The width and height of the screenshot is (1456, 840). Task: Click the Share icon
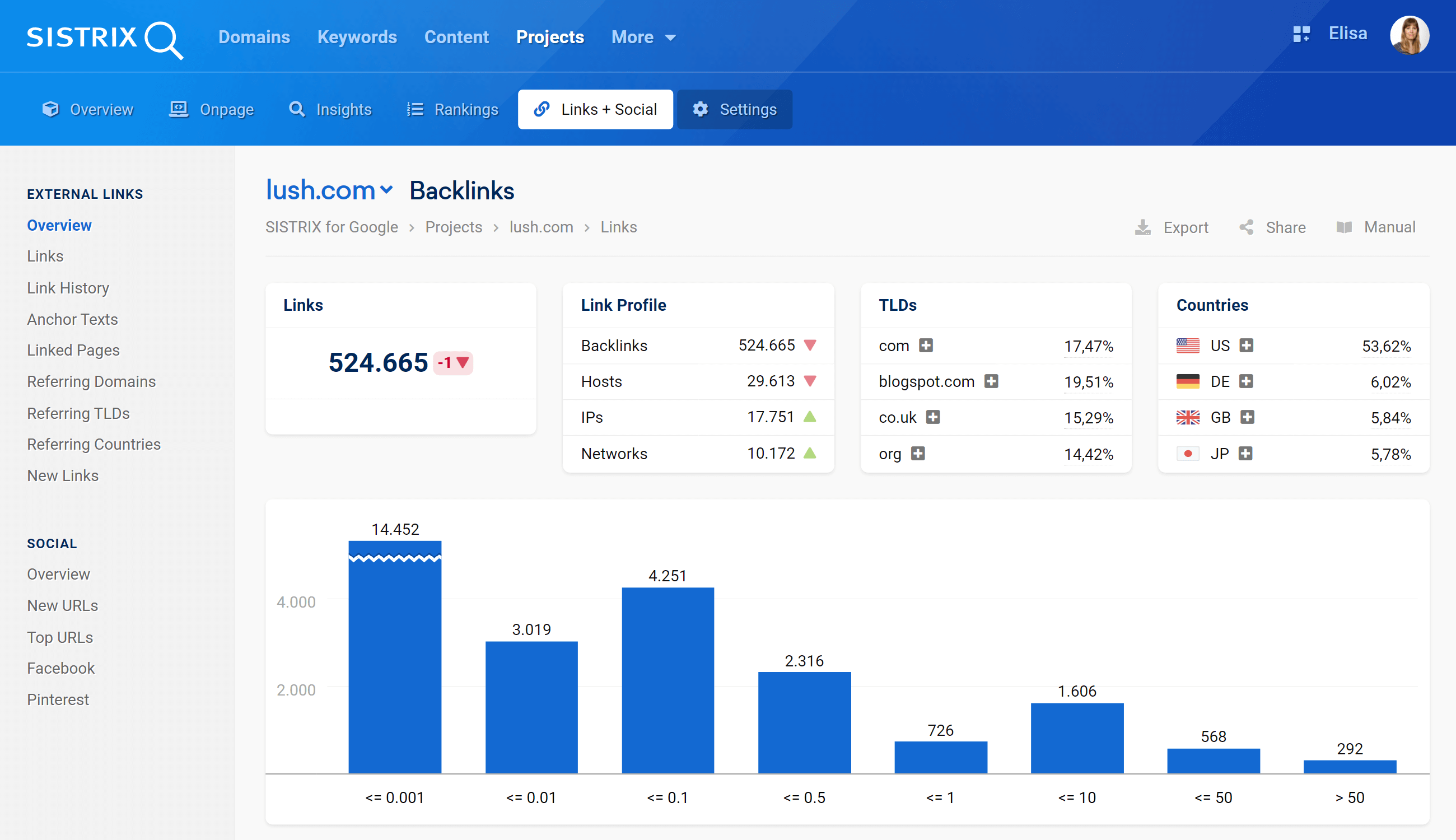click(x=1247, y=227)
